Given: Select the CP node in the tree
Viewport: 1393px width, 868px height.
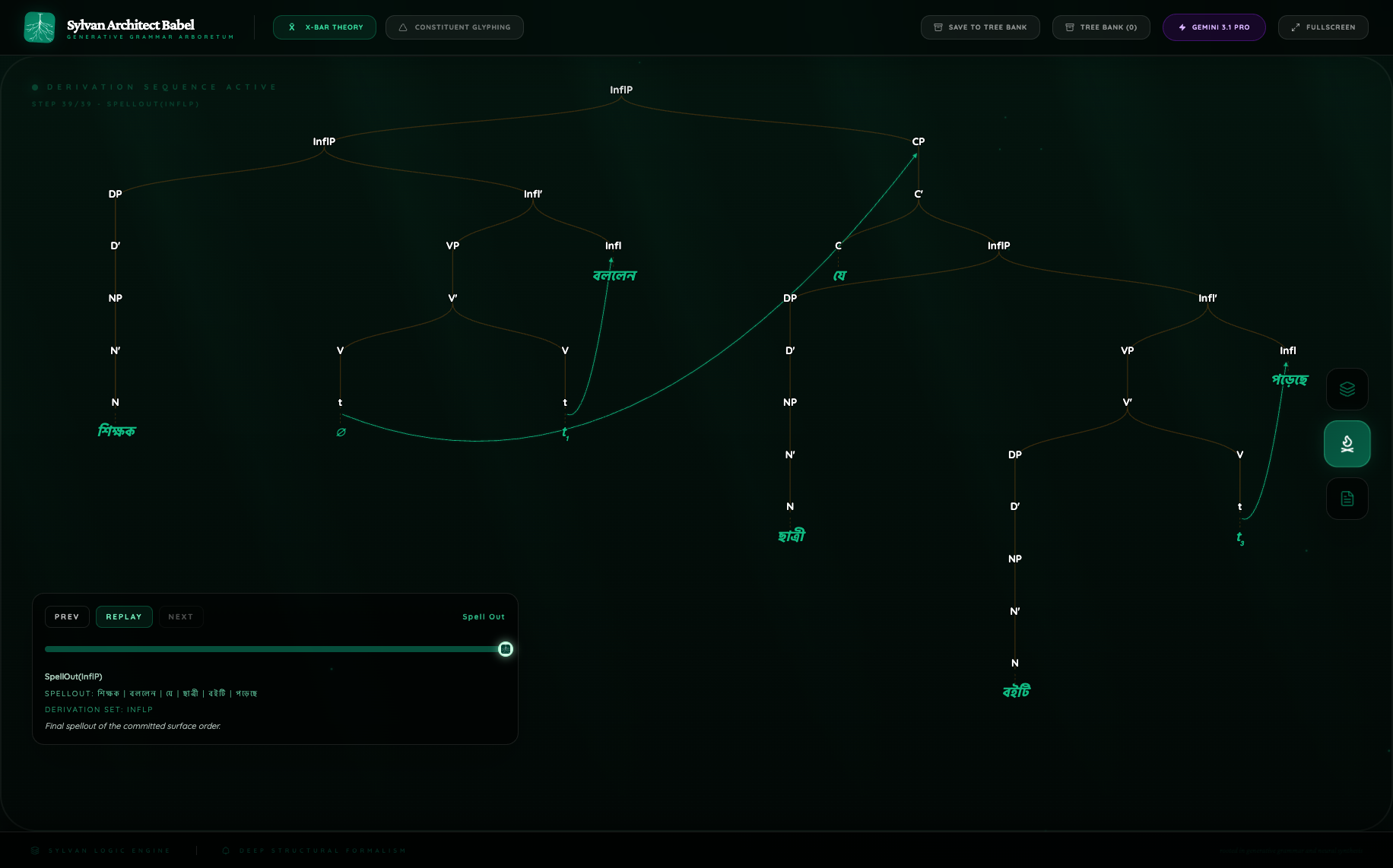Looking at the screenshot, I should [x=919, y=141].
